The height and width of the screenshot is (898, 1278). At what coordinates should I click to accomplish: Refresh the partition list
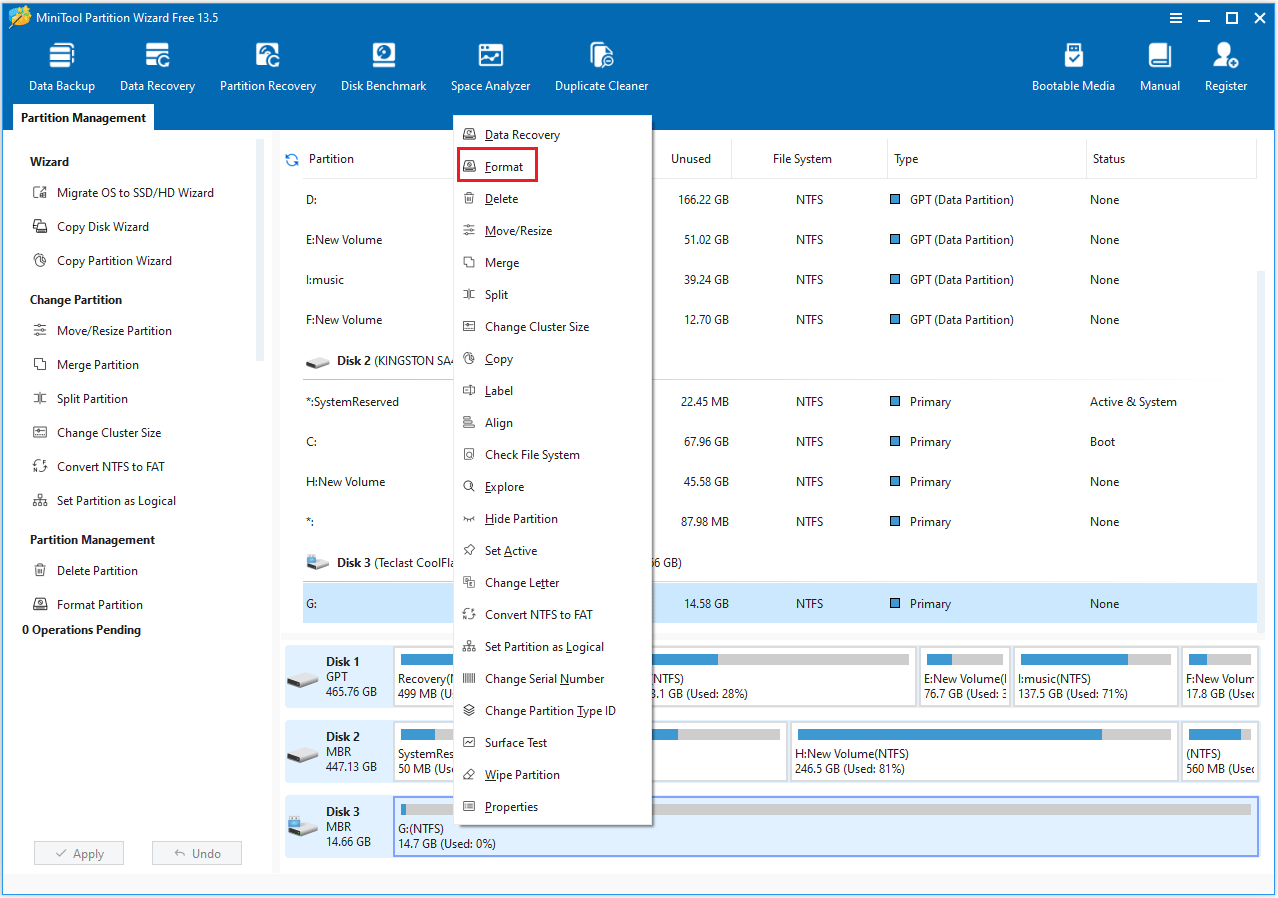[290, 158]
